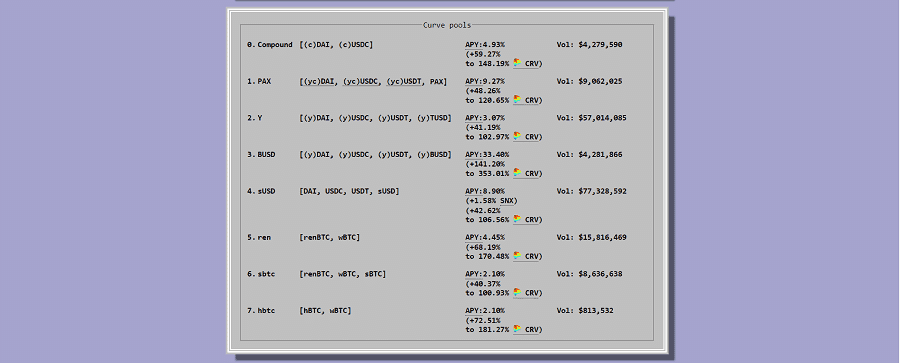Click APY:2.10% in the hbtc row
Image resolution: width=900 pixels, height=363 pixels.
click(x=485, y=311)
